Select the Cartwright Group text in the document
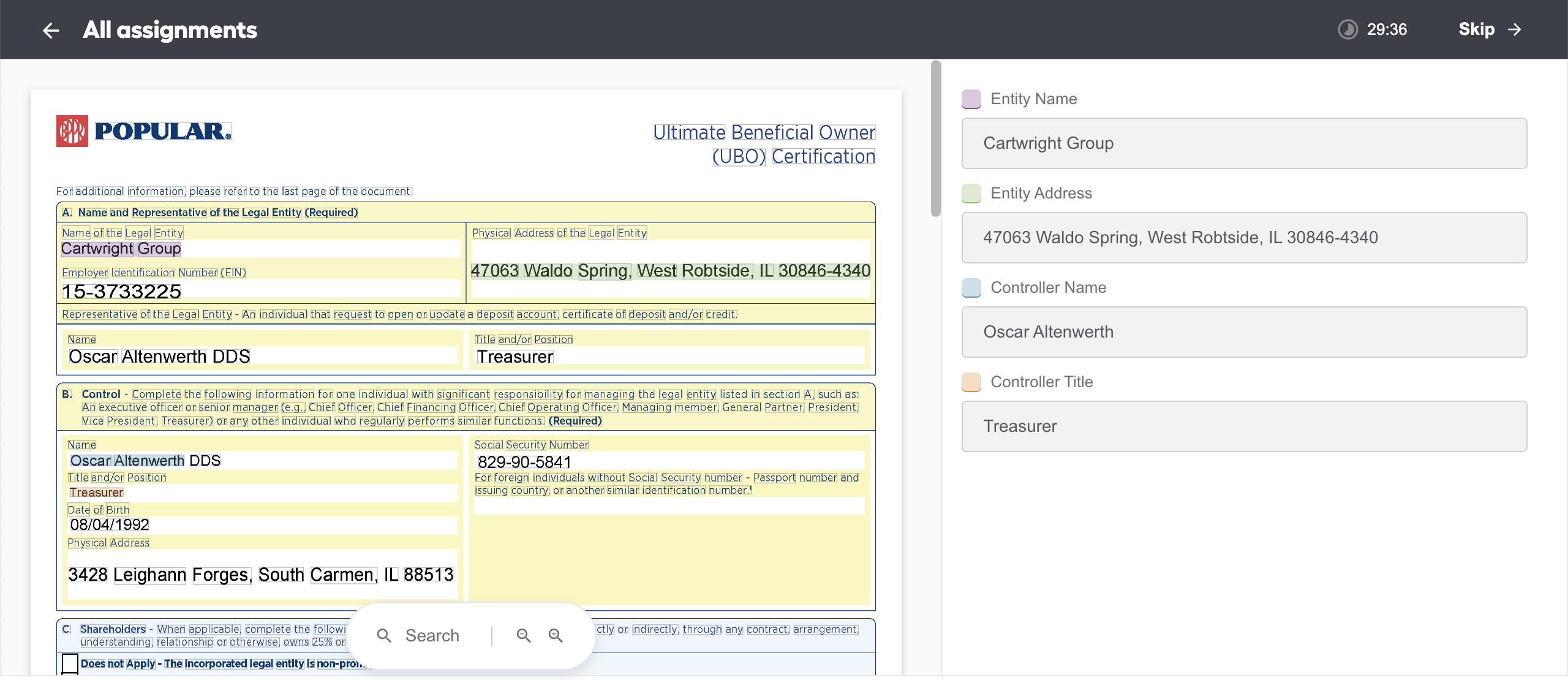 (x=121, y=249)
